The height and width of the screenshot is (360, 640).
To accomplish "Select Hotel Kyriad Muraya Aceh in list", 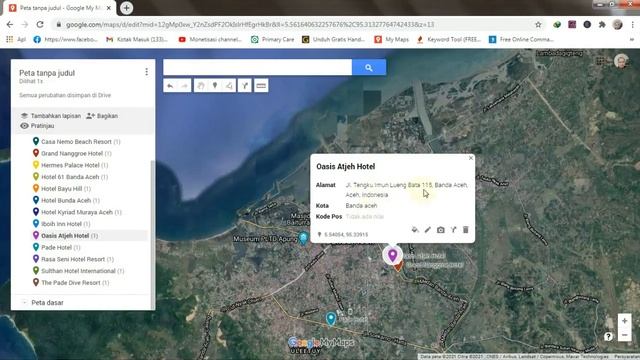I will tap(77, 212).
